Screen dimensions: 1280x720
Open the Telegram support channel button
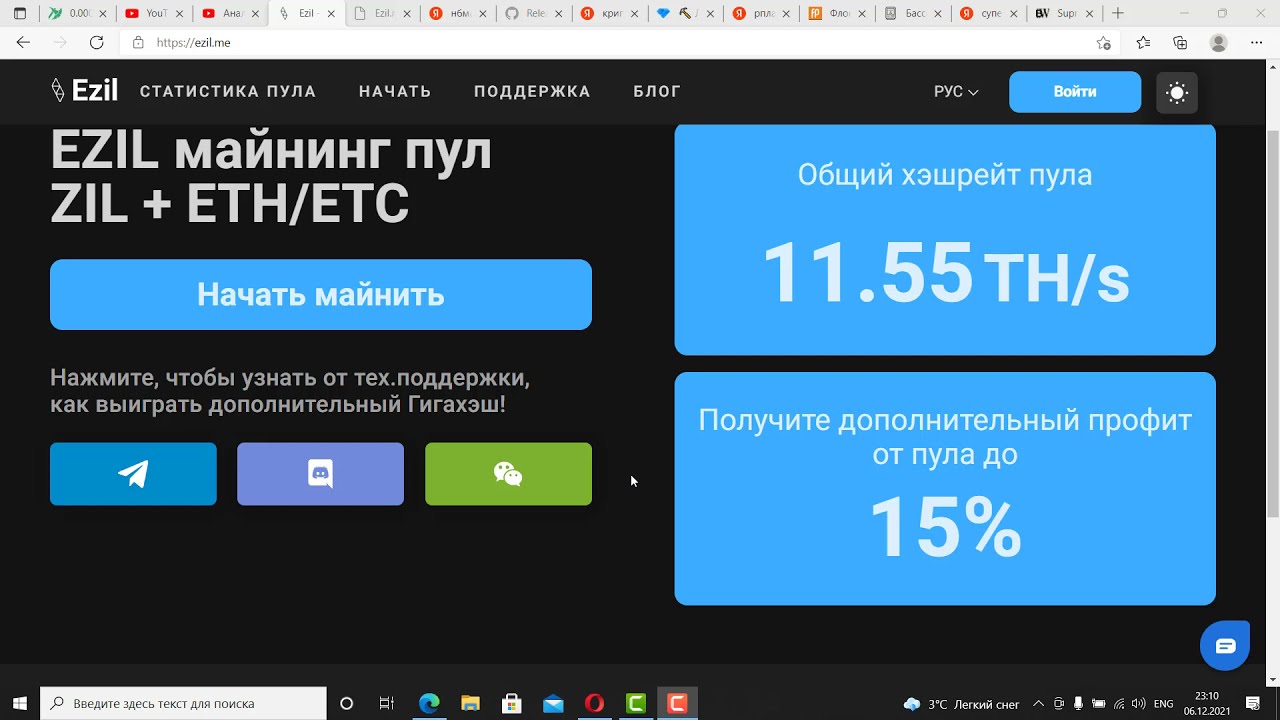133,474
